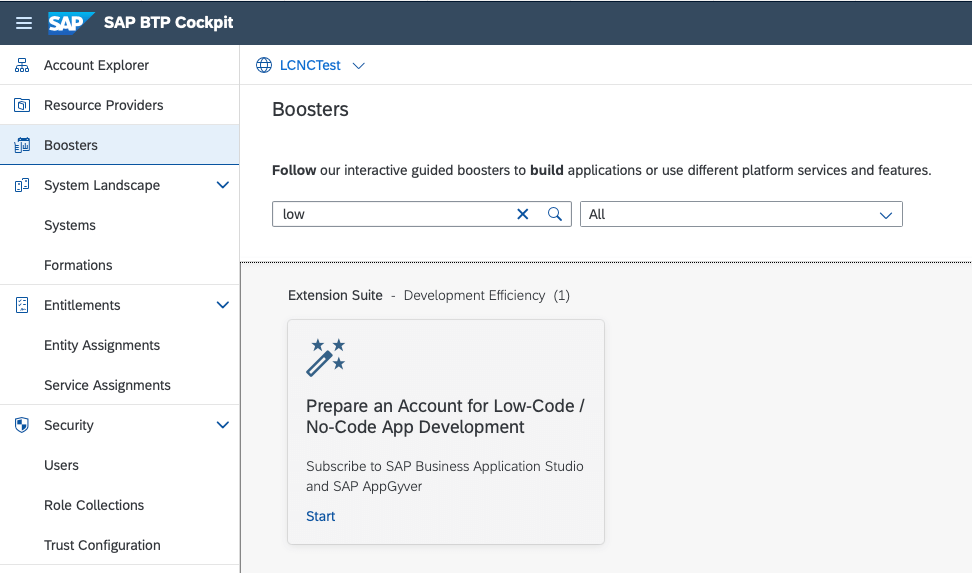Clear the search field with X icon

coord(523,214)
